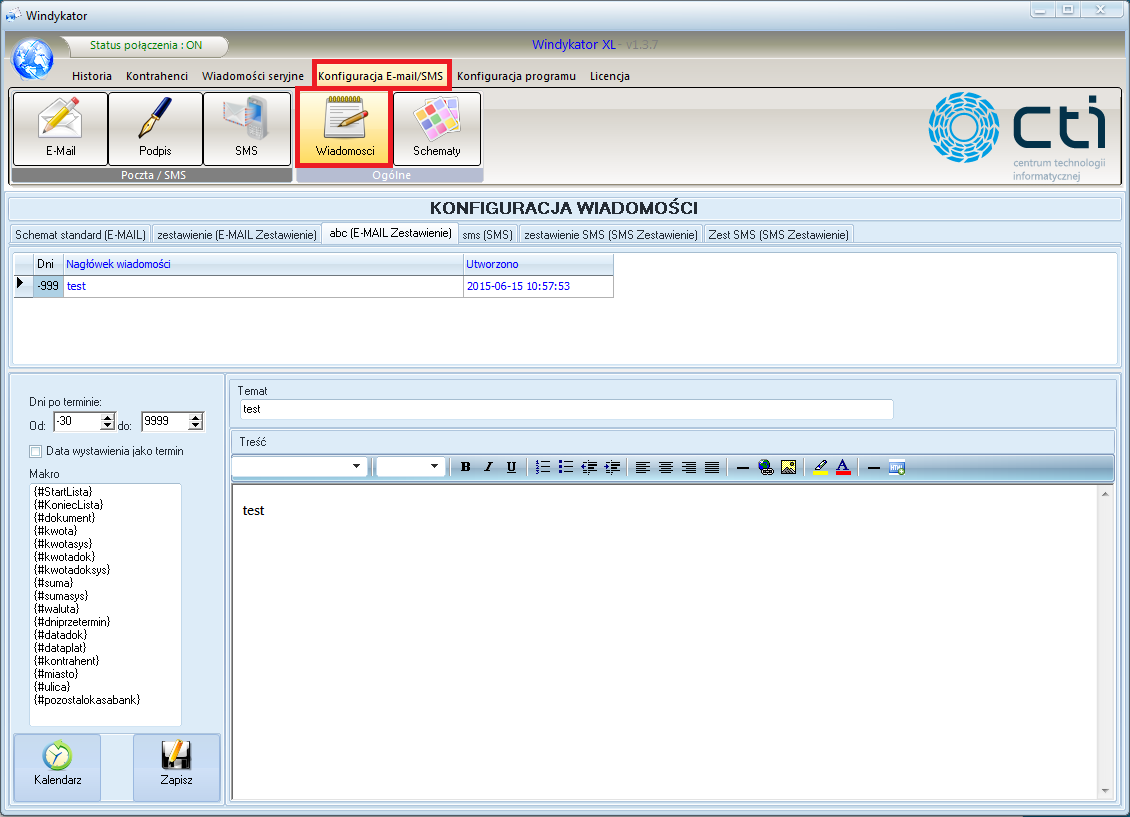Click the HTML source icon
Viewport: 1130px width, 817px height.
(x=897, y=468)
